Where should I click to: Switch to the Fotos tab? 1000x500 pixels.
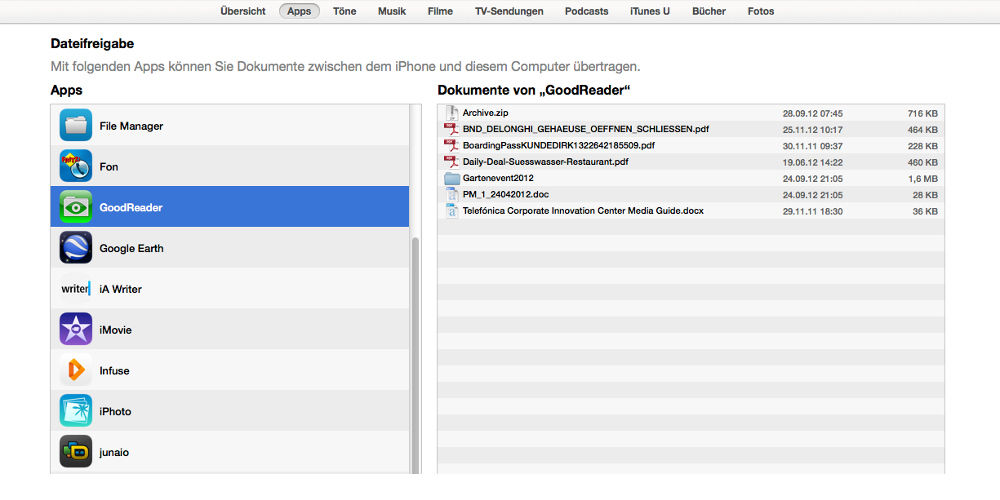pyautogui.click(x=761, y=11)
